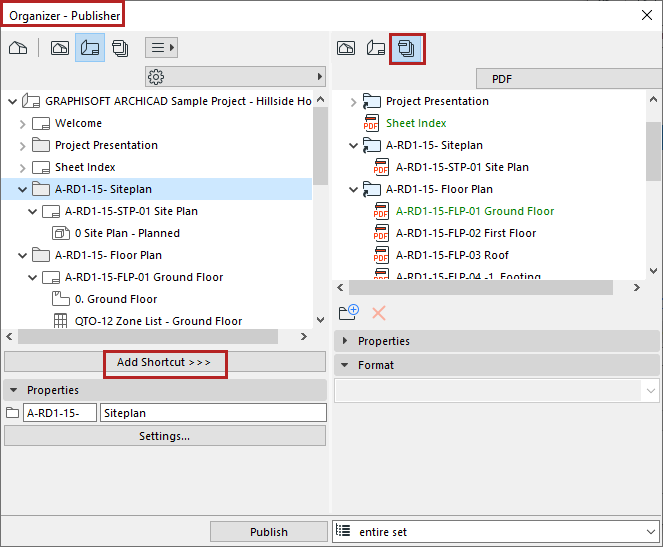Switch left panel to View Map
The height and width of the screenshot is (547, 663).
[x=60, y=48]
